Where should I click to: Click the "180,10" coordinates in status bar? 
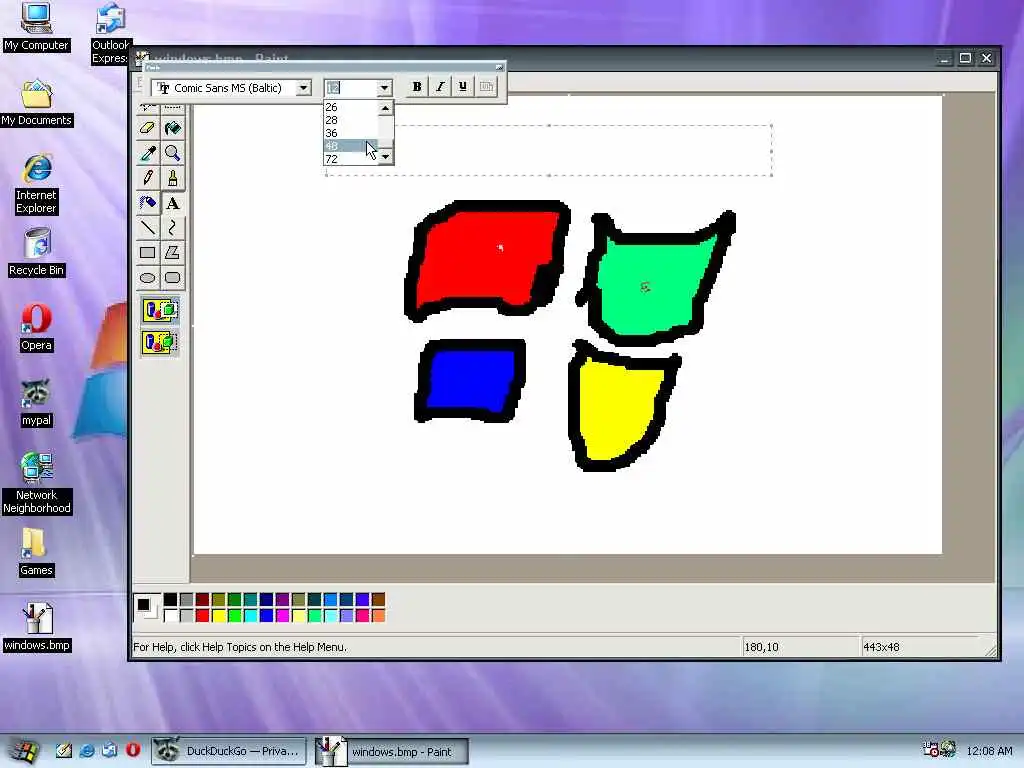(761, 647)
